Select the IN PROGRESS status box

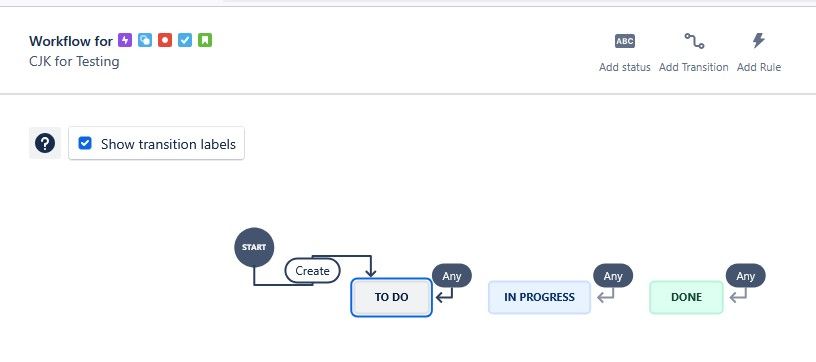(539, 298)
